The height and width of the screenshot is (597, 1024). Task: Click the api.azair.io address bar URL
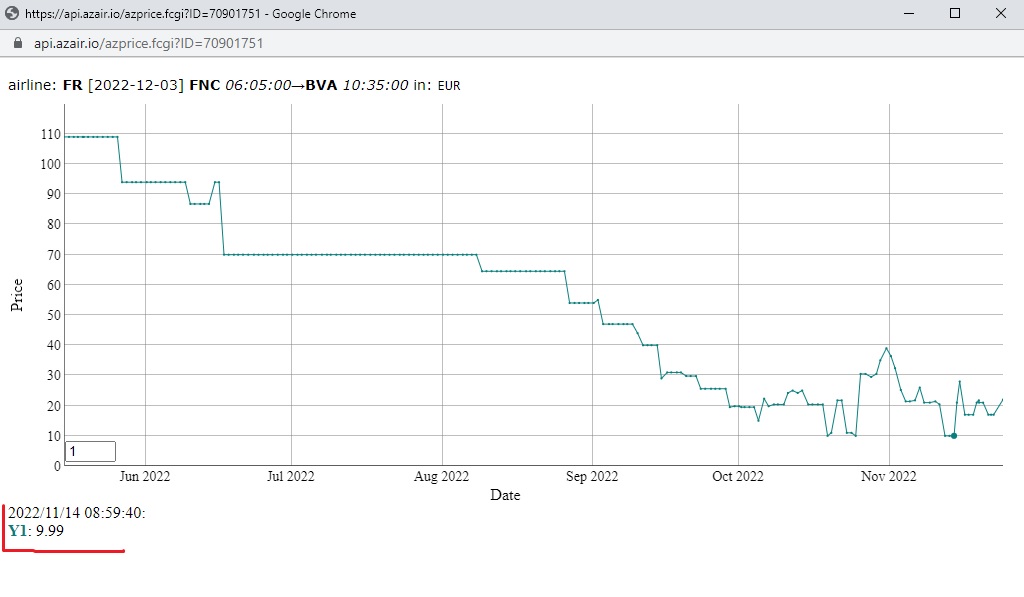pyautogui.click(x=148, y=43)
